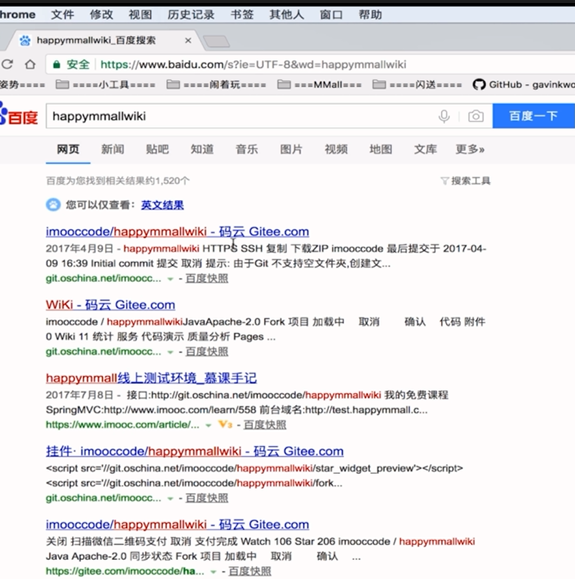Viewport: 575px width, 579px height.
Task: Open the 书签 menu
Action: (x=242, y=15)
